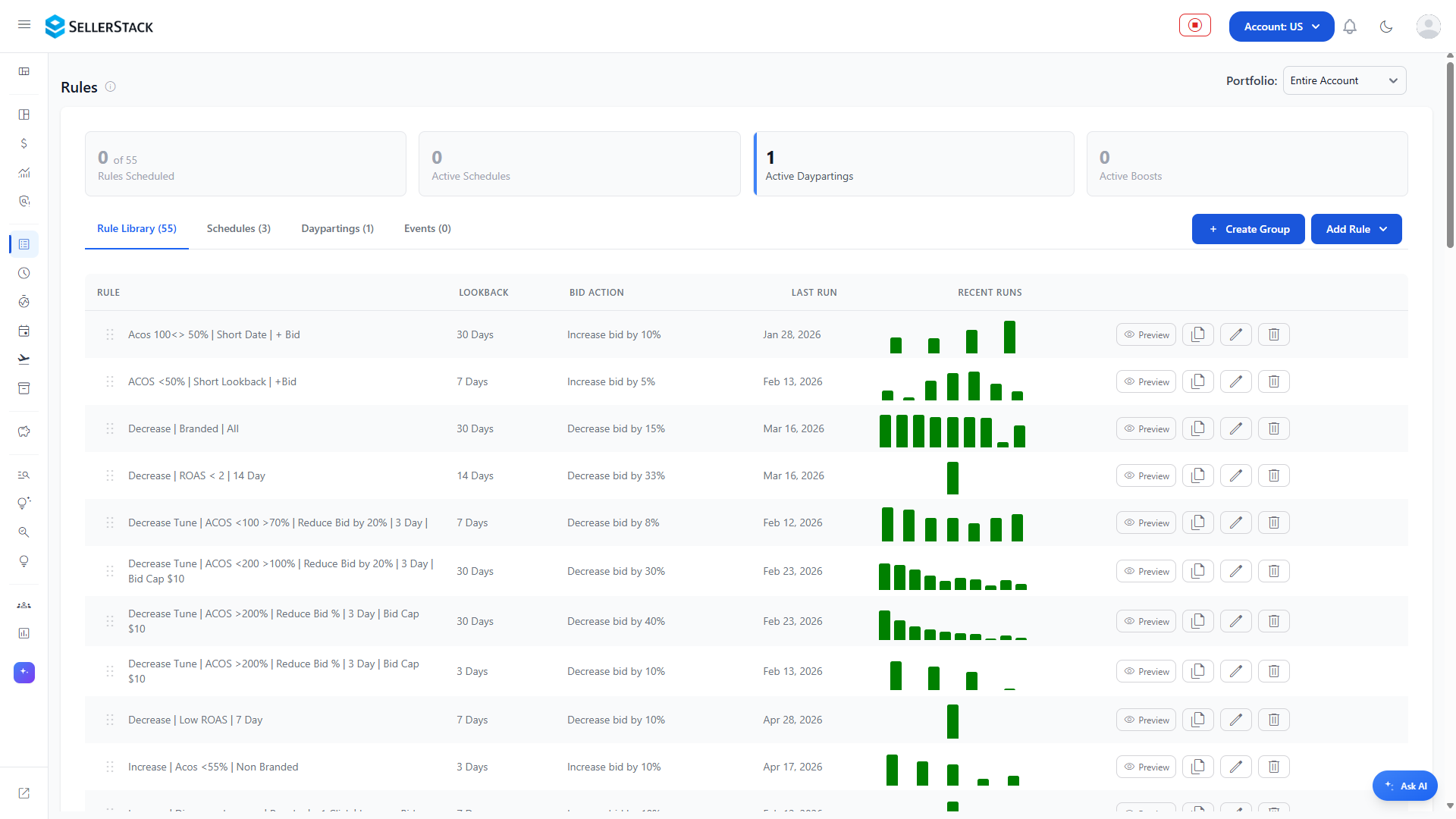Switch to Schedules (3) tab
The width and height of the screenshot is (1456, 819).
[x=239, y=228]
